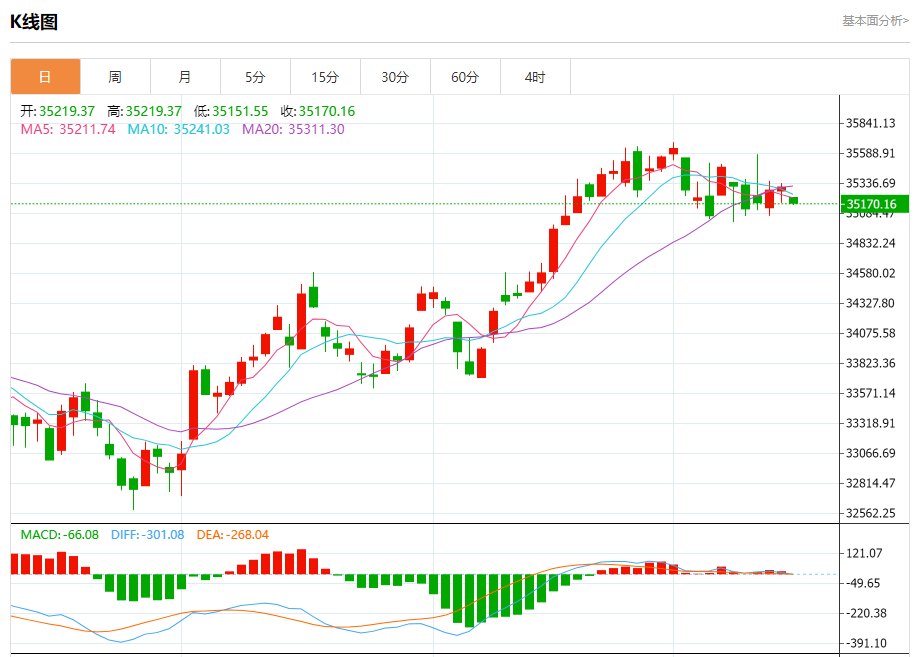Viewport: 917px width, 657px height.
Task: Open the 30分 interval tab
Action: tap(395, 77)
